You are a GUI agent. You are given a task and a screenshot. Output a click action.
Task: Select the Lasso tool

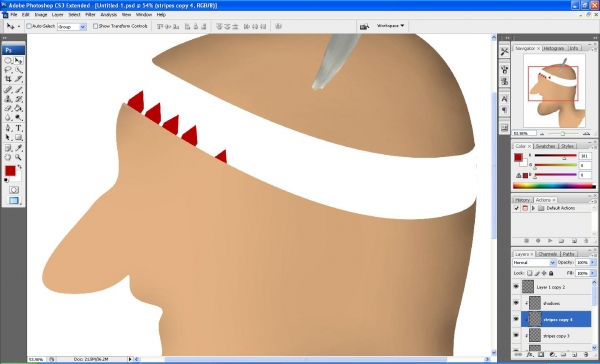[8, 70]
